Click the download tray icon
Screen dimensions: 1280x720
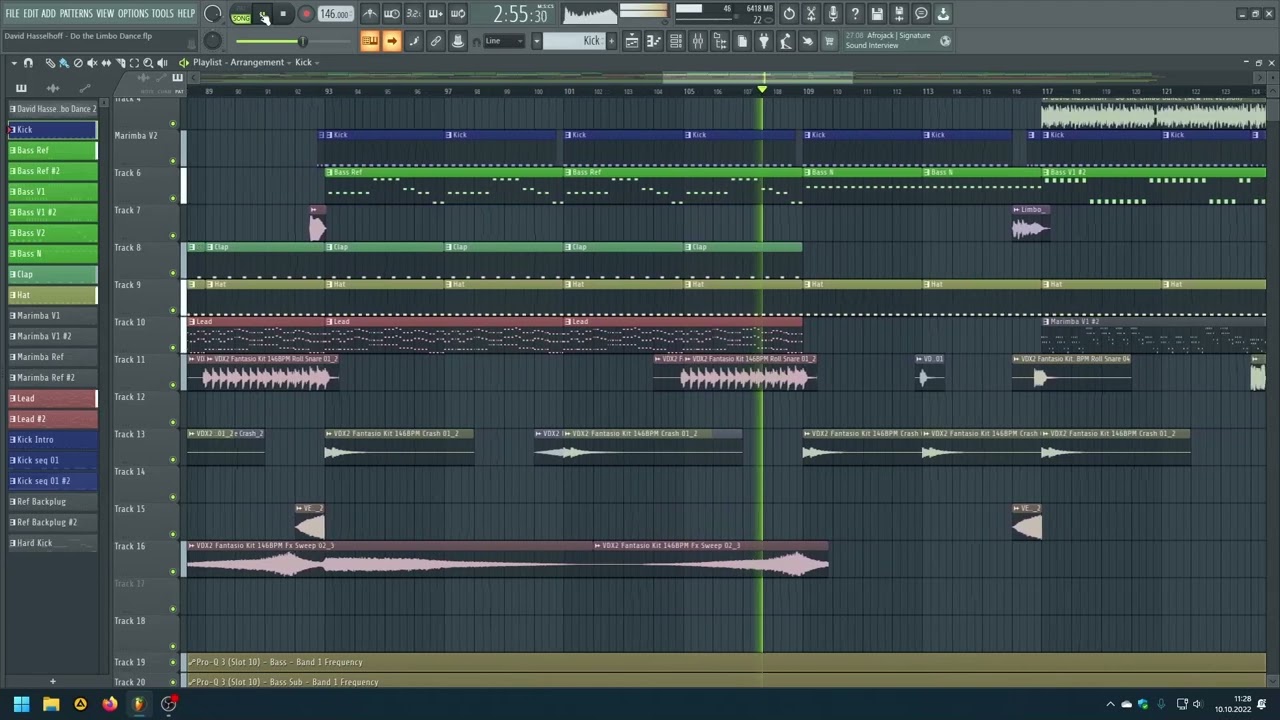pyautogui.click(x=943, y=14)
